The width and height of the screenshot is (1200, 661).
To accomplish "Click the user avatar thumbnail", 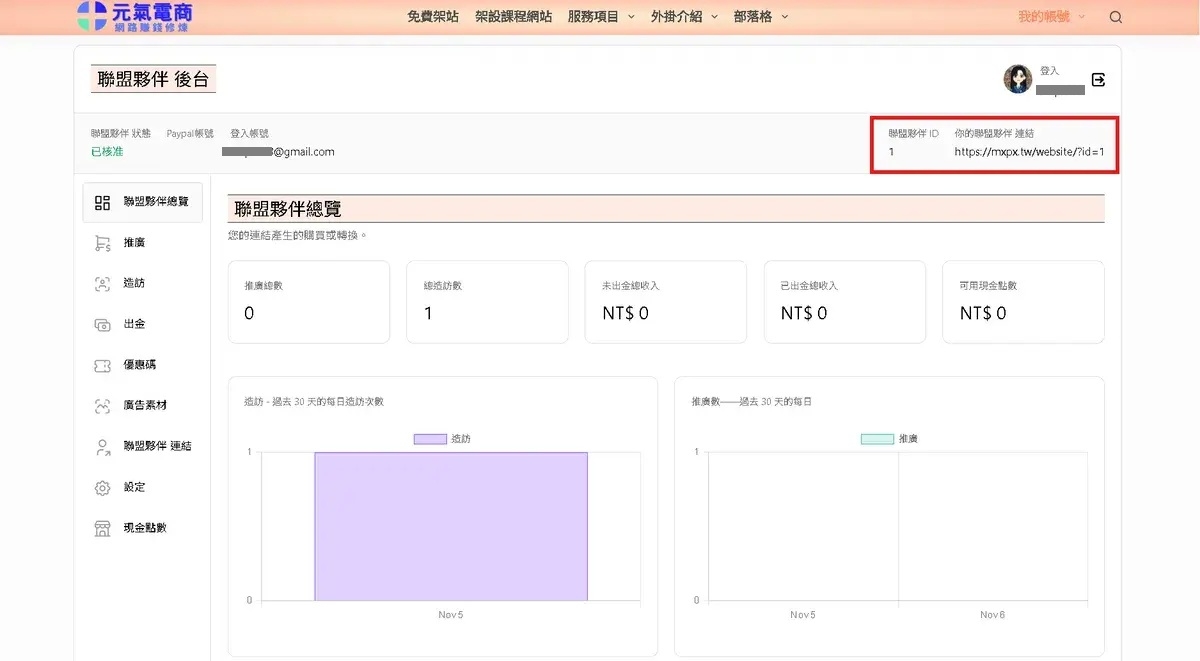I will [x=1018, y=79].
